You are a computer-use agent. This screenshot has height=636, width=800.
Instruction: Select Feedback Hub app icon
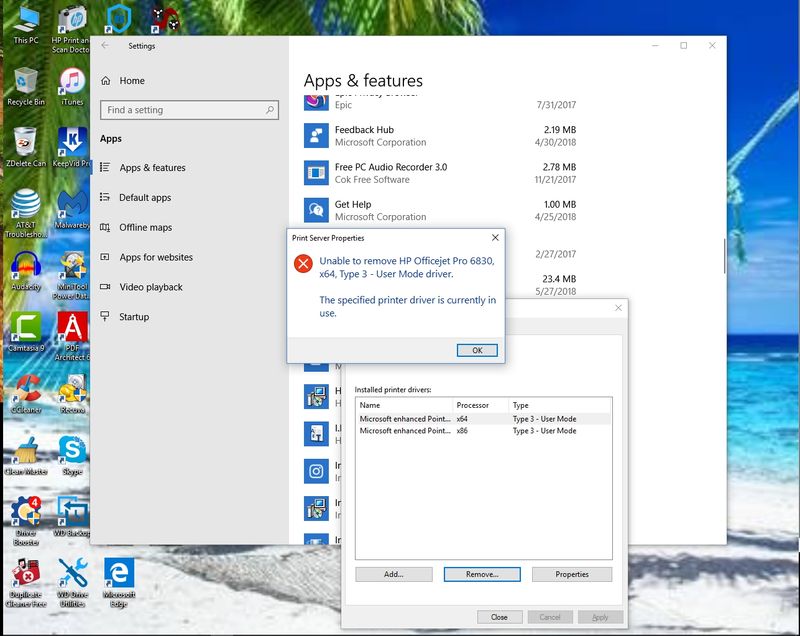point(317,136)
